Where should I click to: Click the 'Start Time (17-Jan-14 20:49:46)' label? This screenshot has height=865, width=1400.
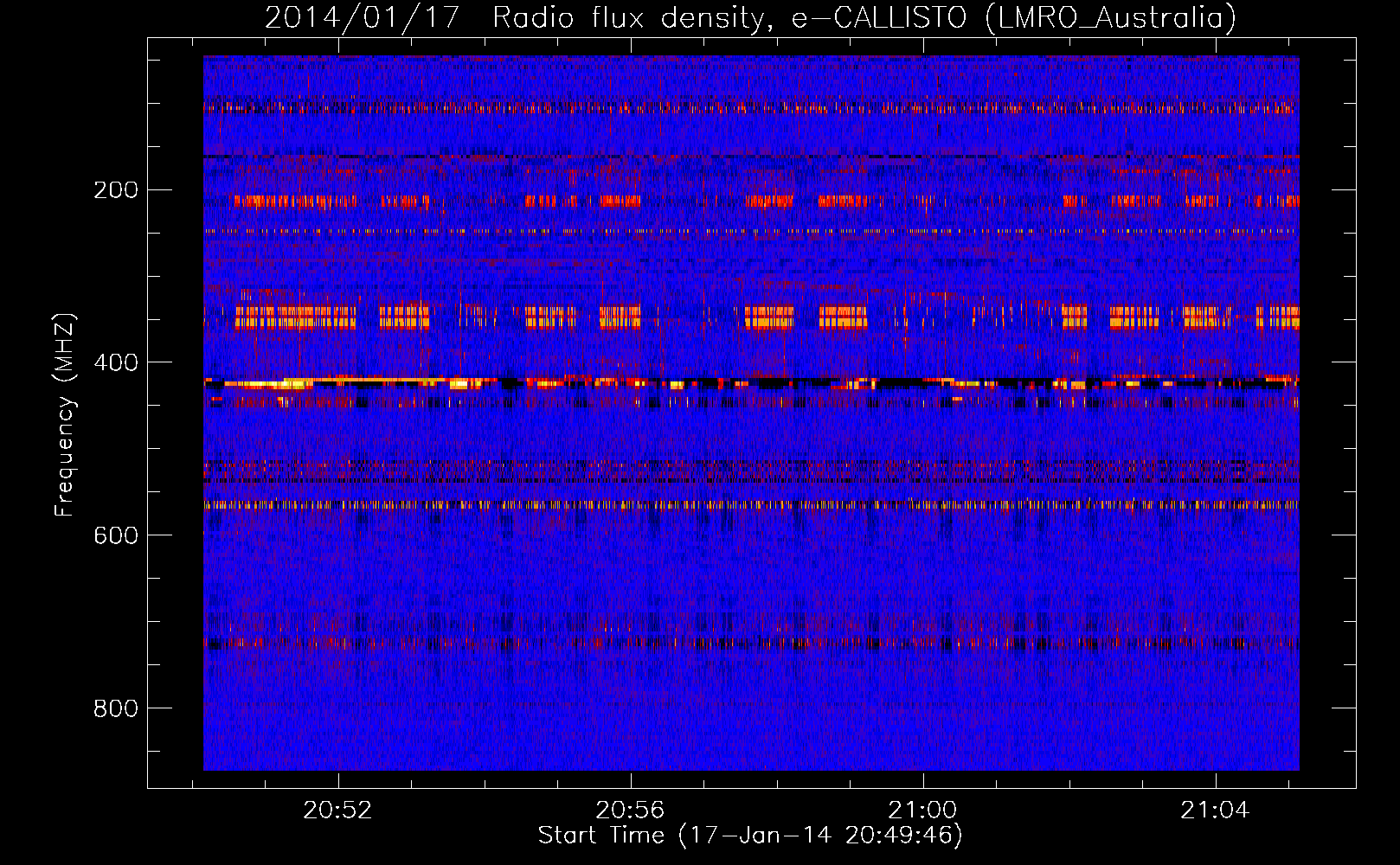click(750, 836)
